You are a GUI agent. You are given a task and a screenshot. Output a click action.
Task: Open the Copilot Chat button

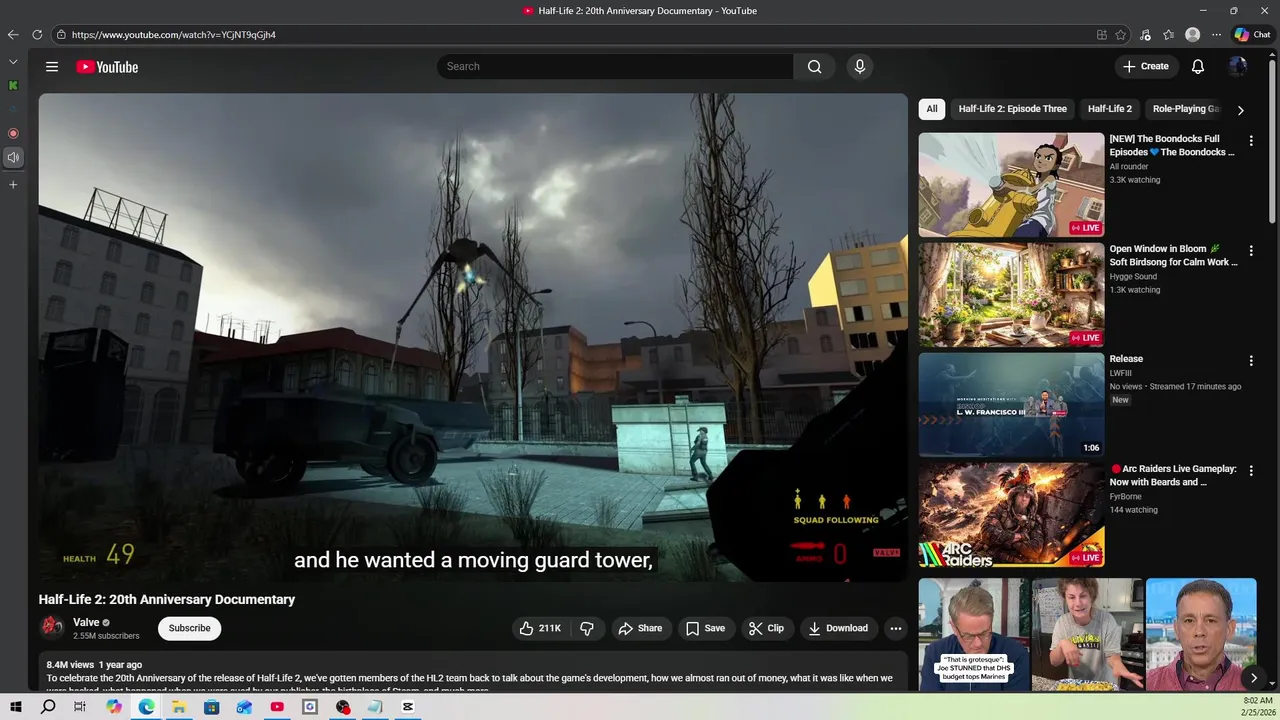(1252, 34)
